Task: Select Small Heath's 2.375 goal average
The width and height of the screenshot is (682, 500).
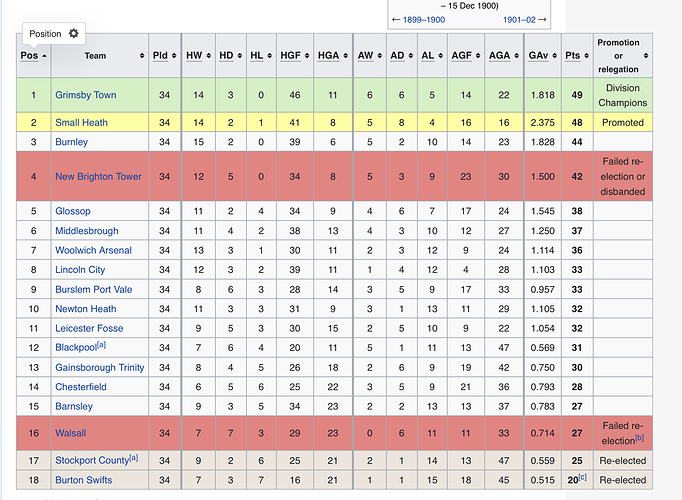Action: tap(543, 123)
